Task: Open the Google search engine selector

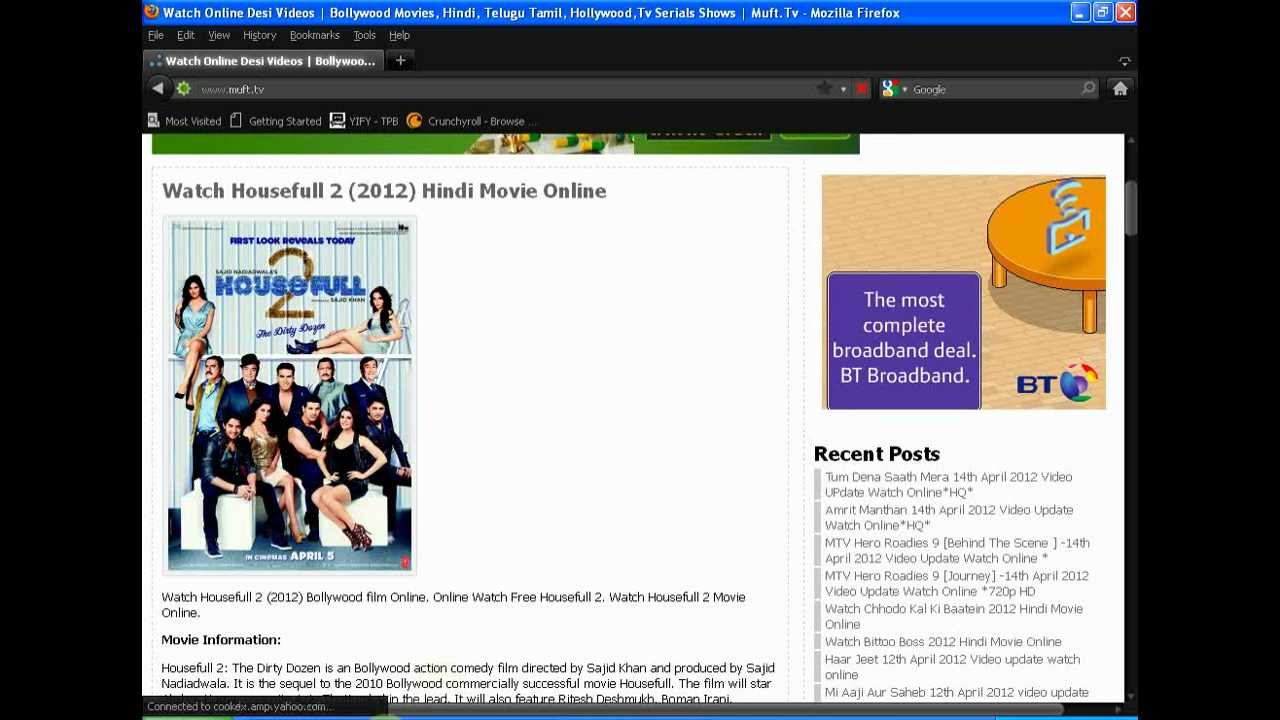Action: tap(894, 89)
